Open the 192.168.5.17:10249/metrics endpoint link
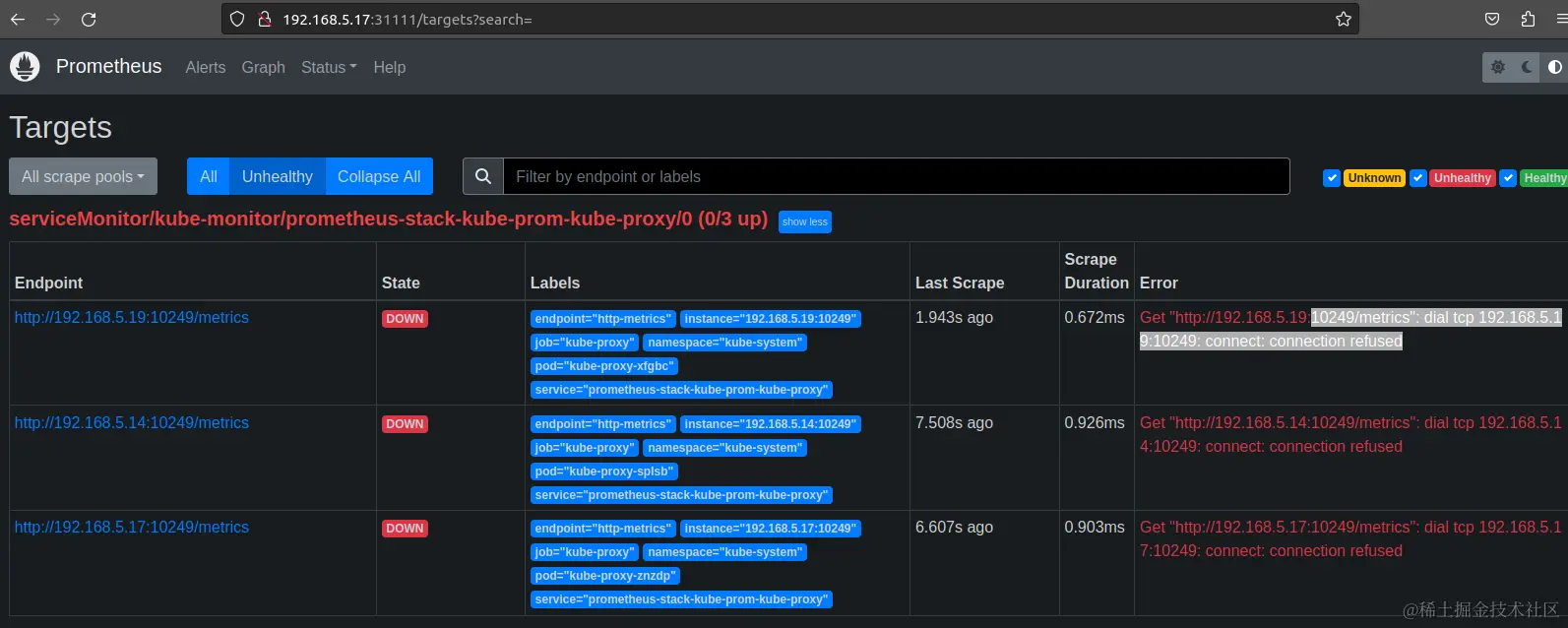This screenshot has width=1568, height=628. [x=132, y=527]
